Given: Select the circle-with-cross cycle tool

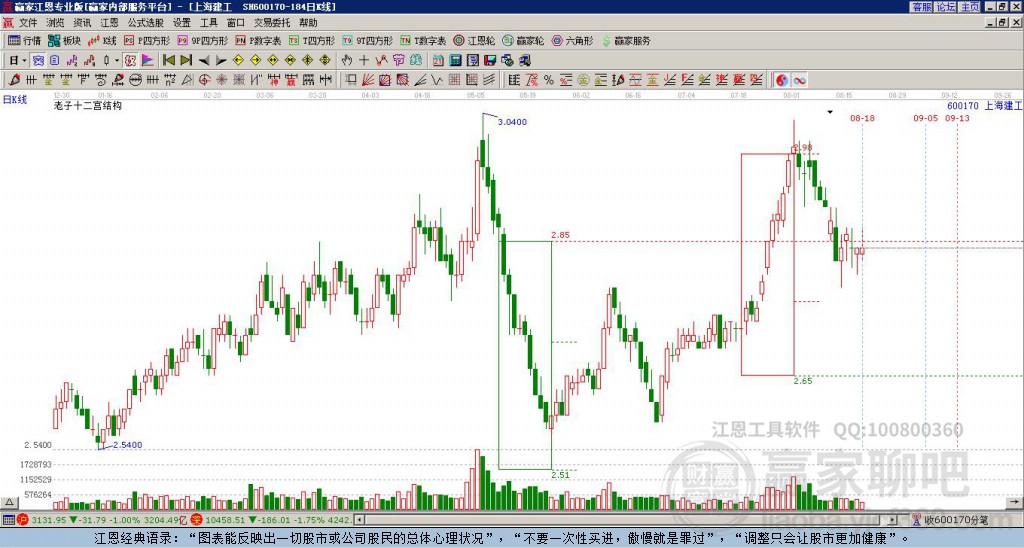Looking at the screenshot, I should coord(204,80).
